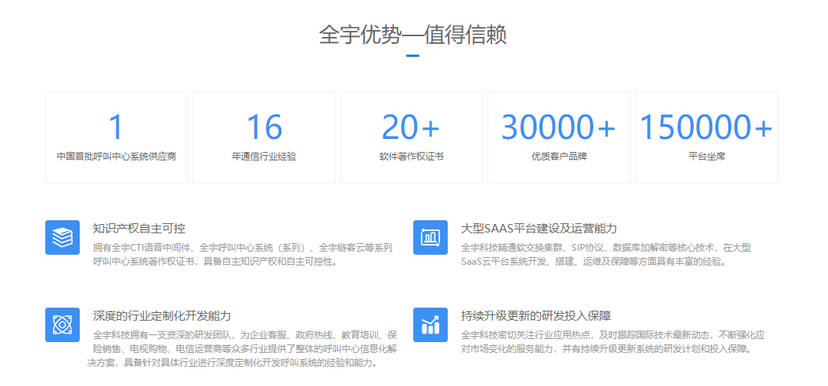Click the 中国首批呼叫中心系统供应商 label
This screenshot has height=386, width=828.
pos(116,157)
